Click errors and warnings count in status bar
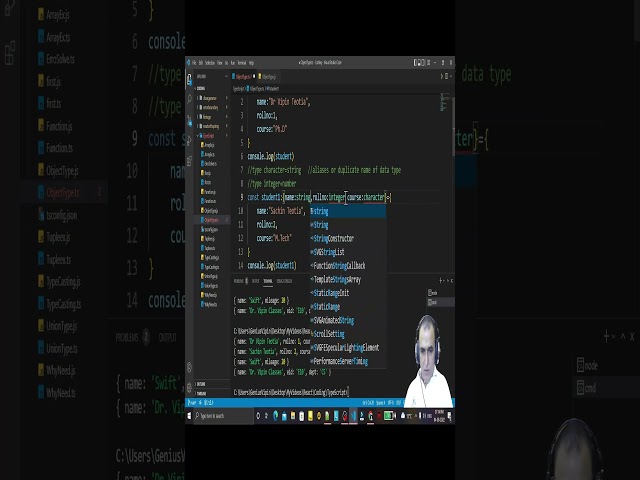This screenshot has height=480, width=640. [207, 403]
